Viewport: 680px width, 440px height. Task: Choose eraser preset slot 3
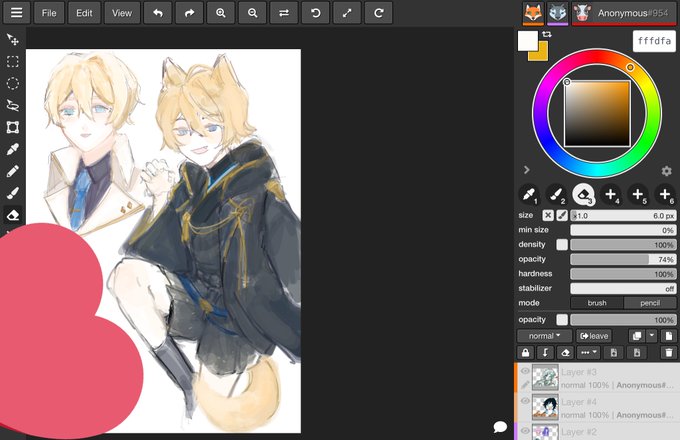584,195
